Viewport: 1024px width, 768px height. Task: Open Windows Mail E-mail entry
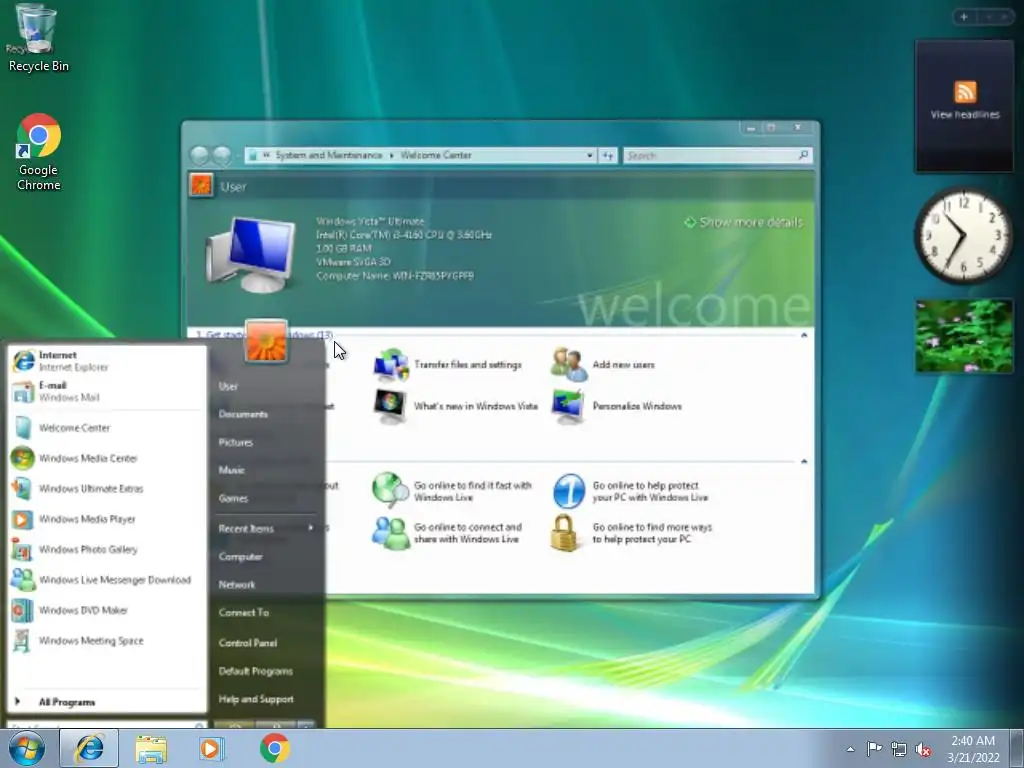click(106, 391)
